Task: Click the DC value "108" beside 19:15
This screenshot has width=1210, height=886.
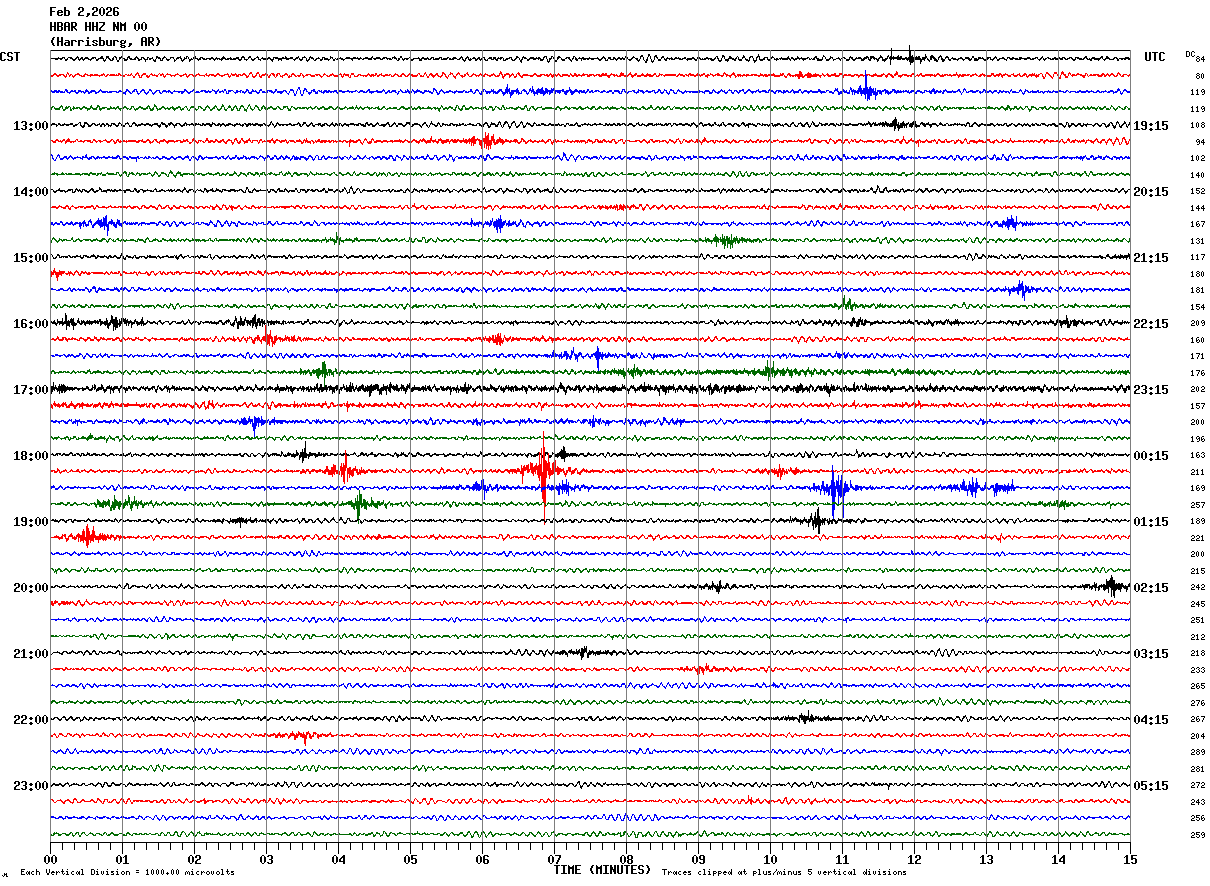Action: 1197,126
